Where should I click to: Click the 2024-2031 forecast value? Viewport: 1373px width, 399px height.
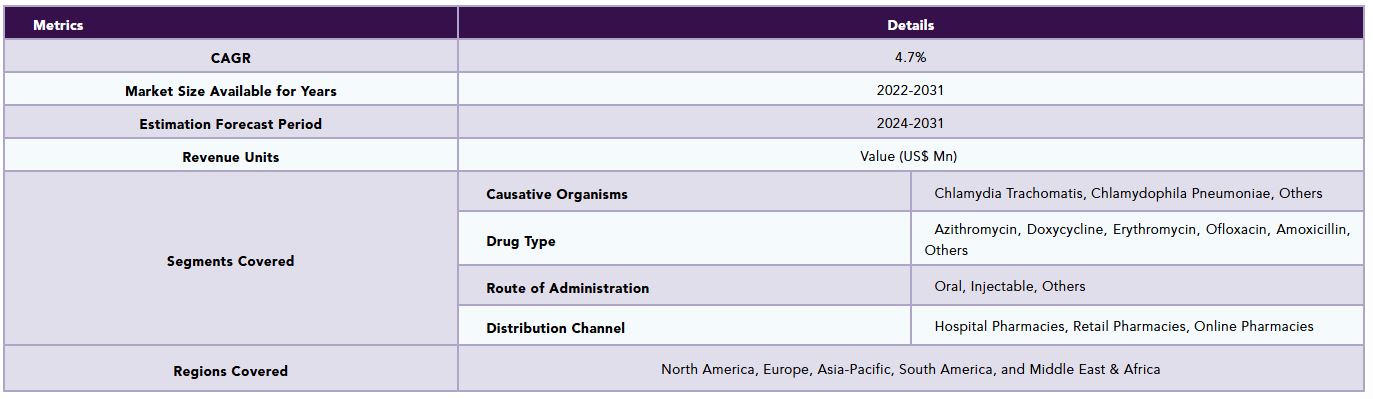click(x=911, y=123)
